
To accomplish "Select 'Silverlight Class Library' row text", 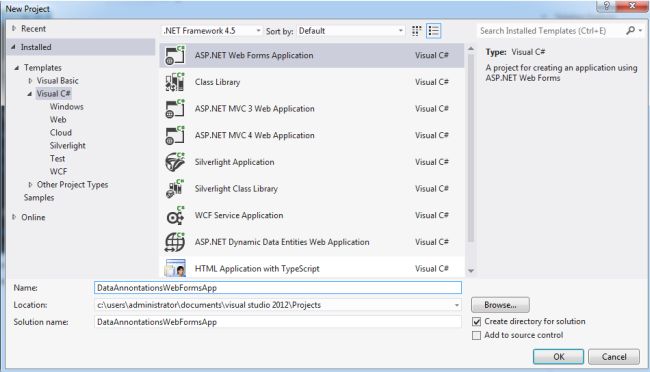I will coord(236,189).
